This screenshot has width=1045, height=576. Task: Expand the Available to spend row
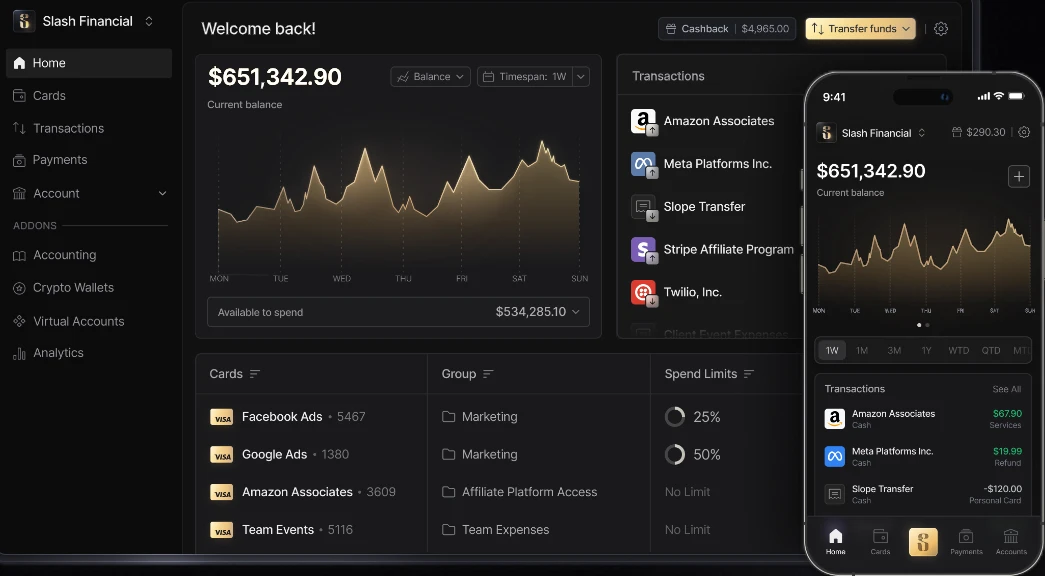(x=399, y=312)
